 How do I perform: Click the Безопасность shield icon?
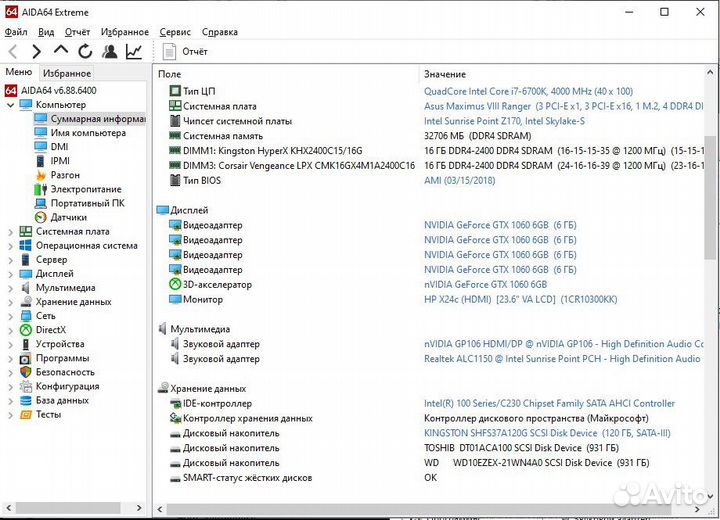[x=26, y=373]
